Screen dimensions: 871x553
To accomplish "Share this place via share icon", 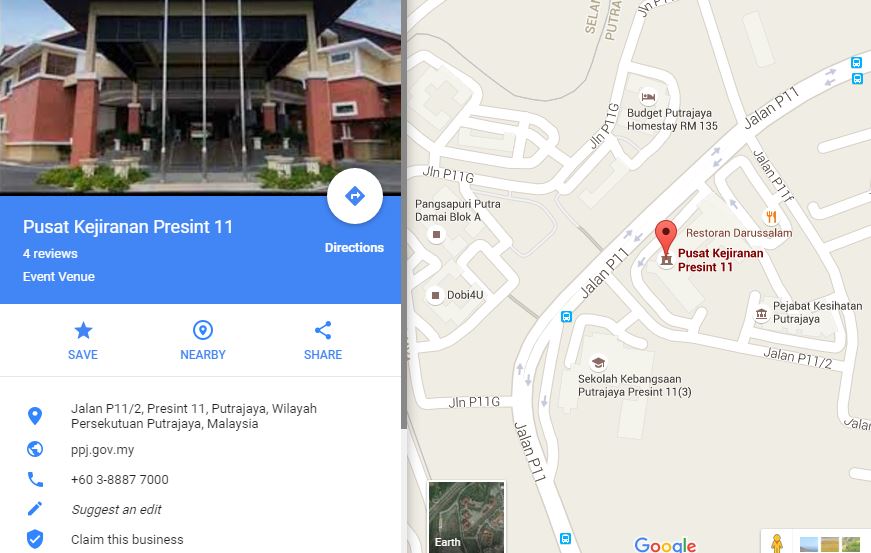I will [x=323, y=330].
